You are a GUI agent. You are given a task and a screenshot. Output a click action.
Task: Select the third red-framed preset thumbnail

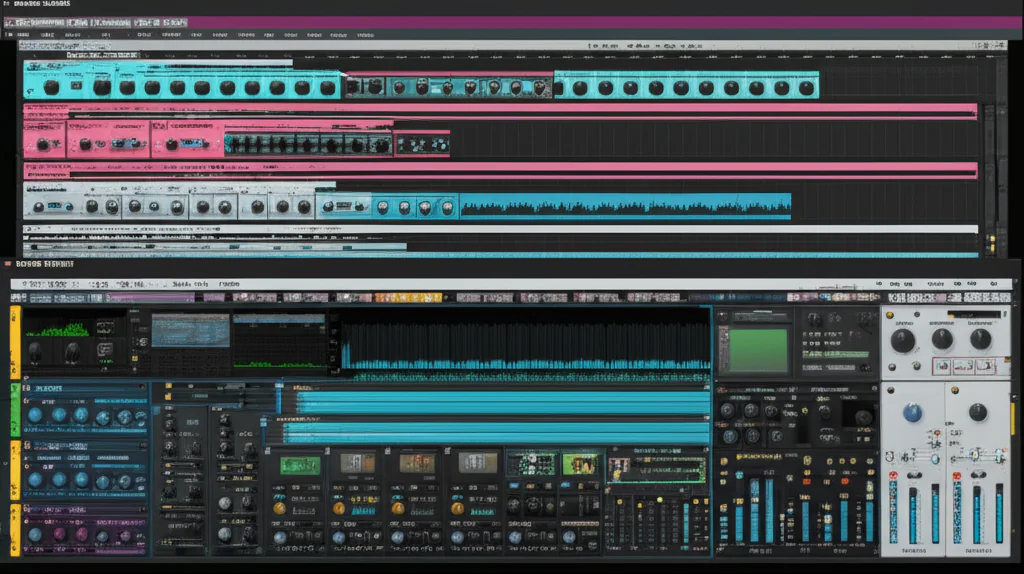[x=984, y=366]
